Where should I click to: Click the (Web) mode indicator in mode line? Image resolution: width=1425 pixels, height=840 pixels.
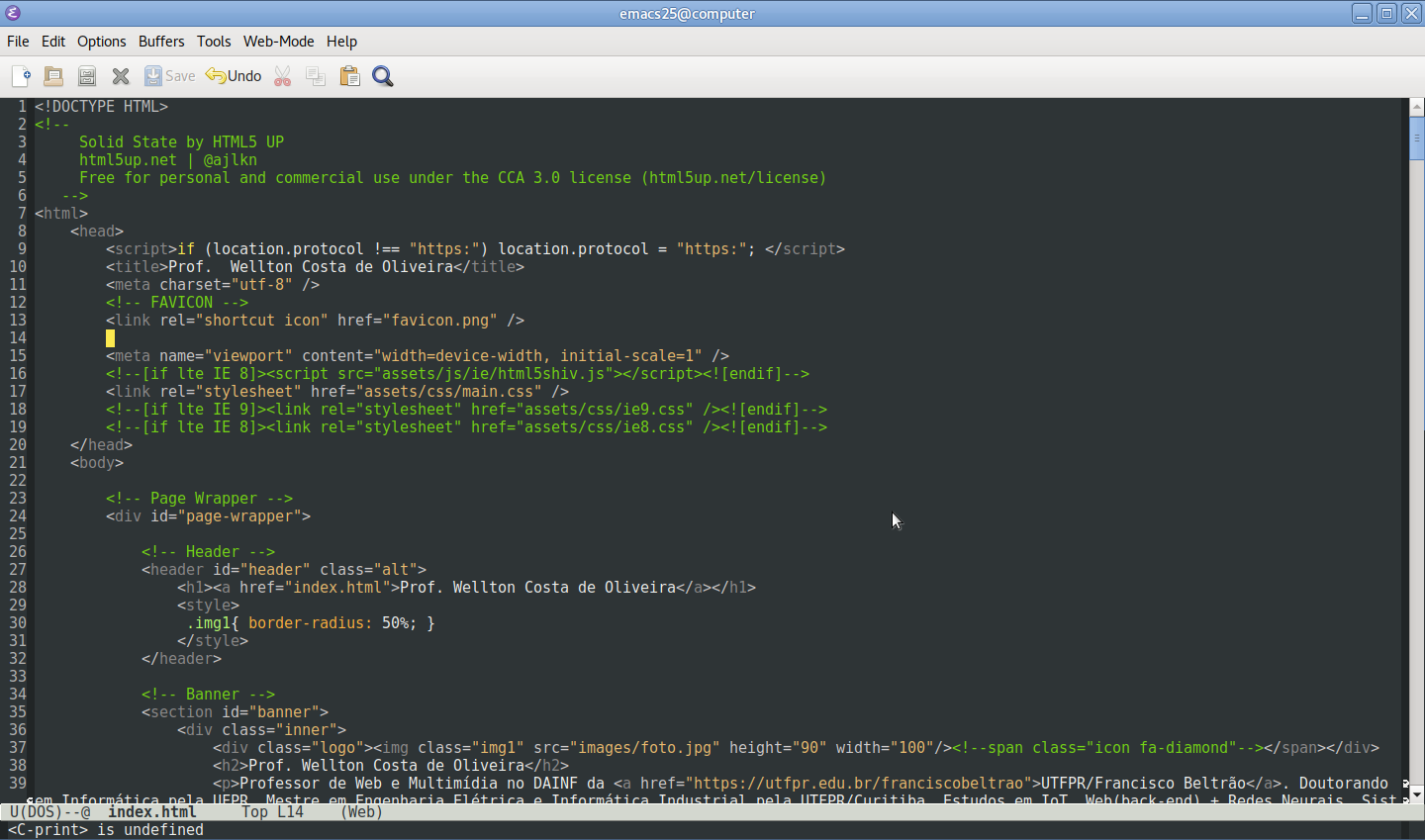pyautogui.click(x=361, y=812)
